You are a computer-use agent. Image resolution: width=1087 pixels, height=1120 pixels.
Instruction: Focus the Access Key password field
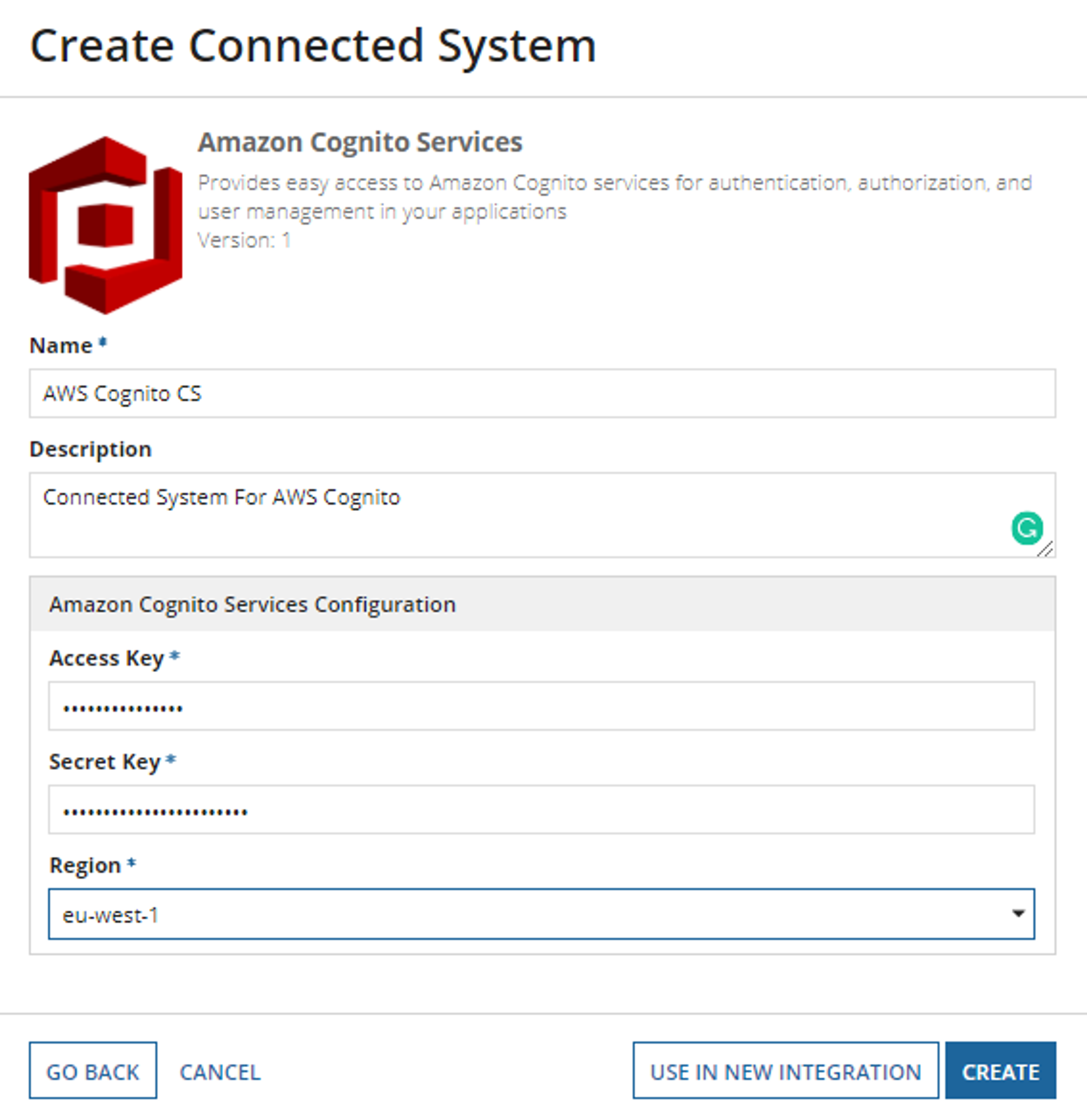click(x=541, y=706)
